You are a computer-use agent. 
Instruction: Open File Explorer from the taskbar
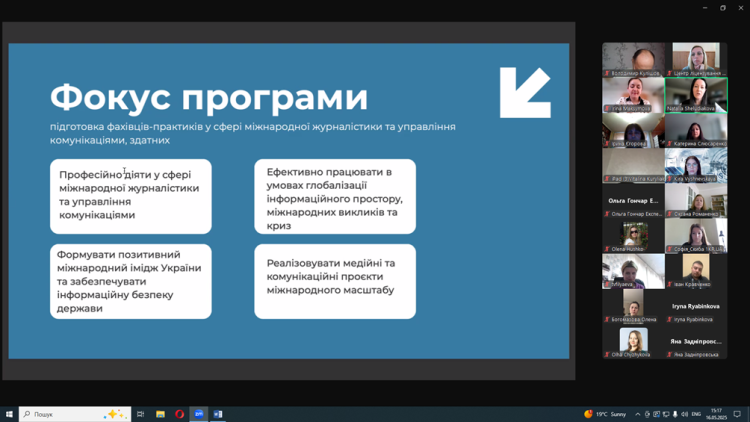point(160,414)
